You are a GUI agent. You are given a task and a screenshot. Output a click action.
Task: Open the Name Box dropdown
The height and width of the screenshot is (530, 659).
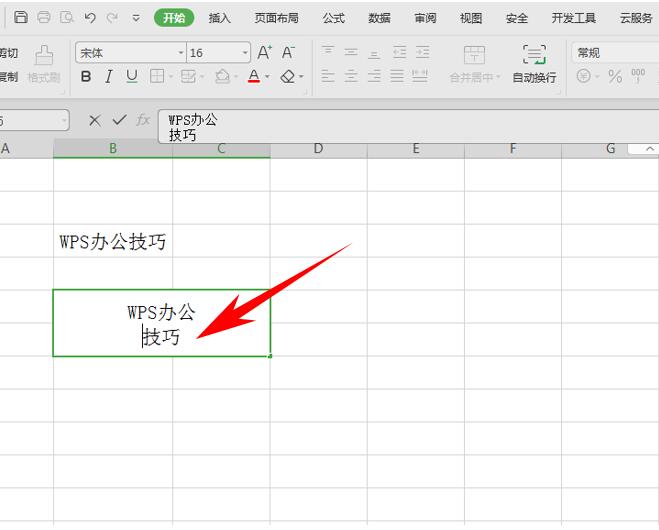click(64, 121)
